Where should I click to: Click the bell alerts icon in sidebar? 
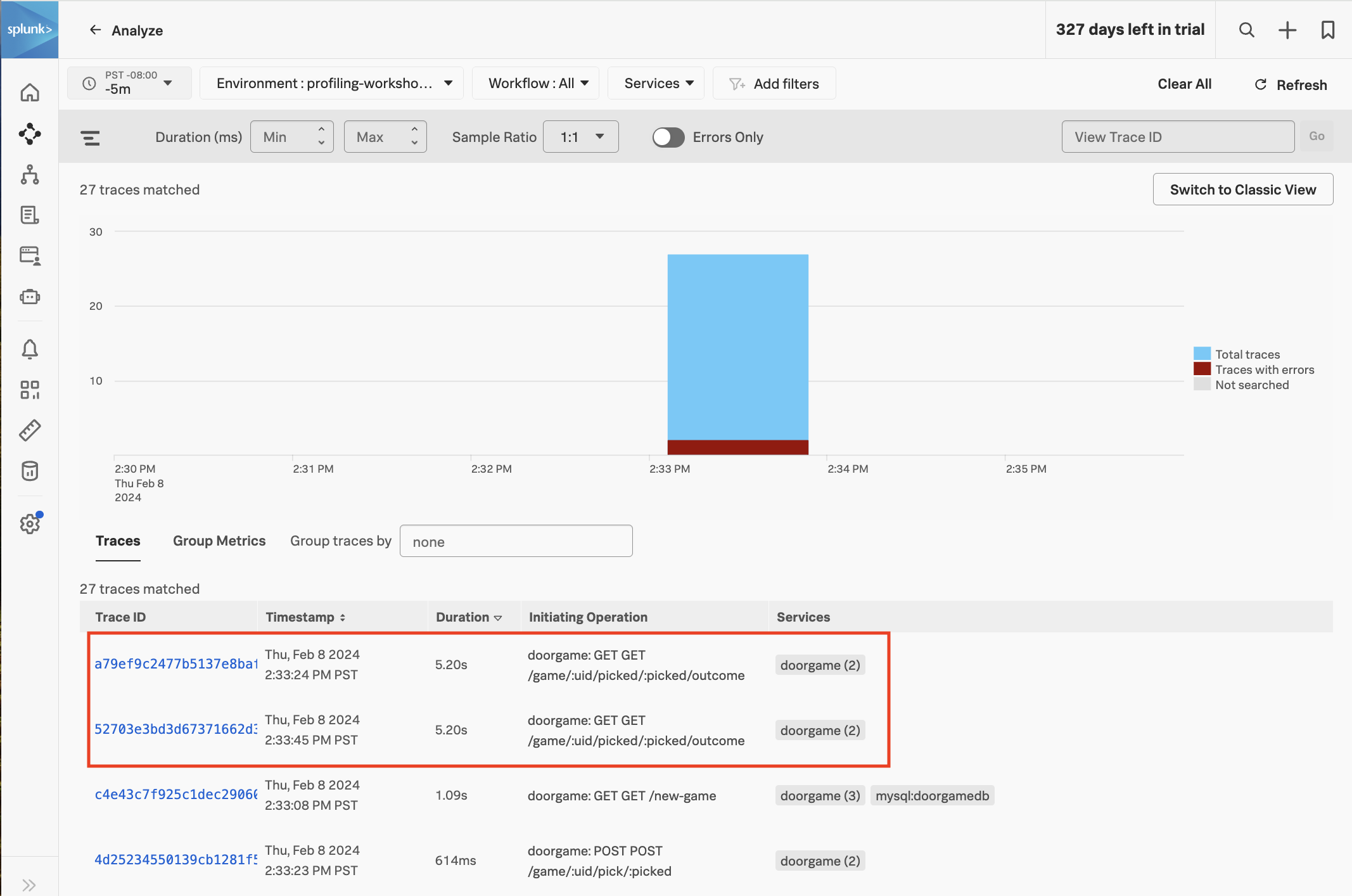pyautogui.click(x=30, y=349)
